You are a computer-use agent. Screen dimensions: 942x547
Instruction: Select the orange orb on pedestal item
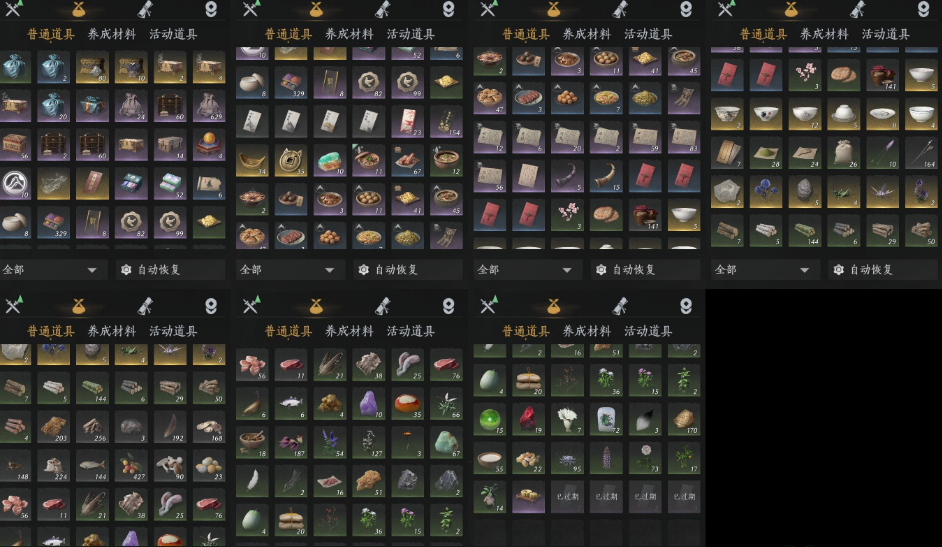pyautogui.click(x=208, y=145)
